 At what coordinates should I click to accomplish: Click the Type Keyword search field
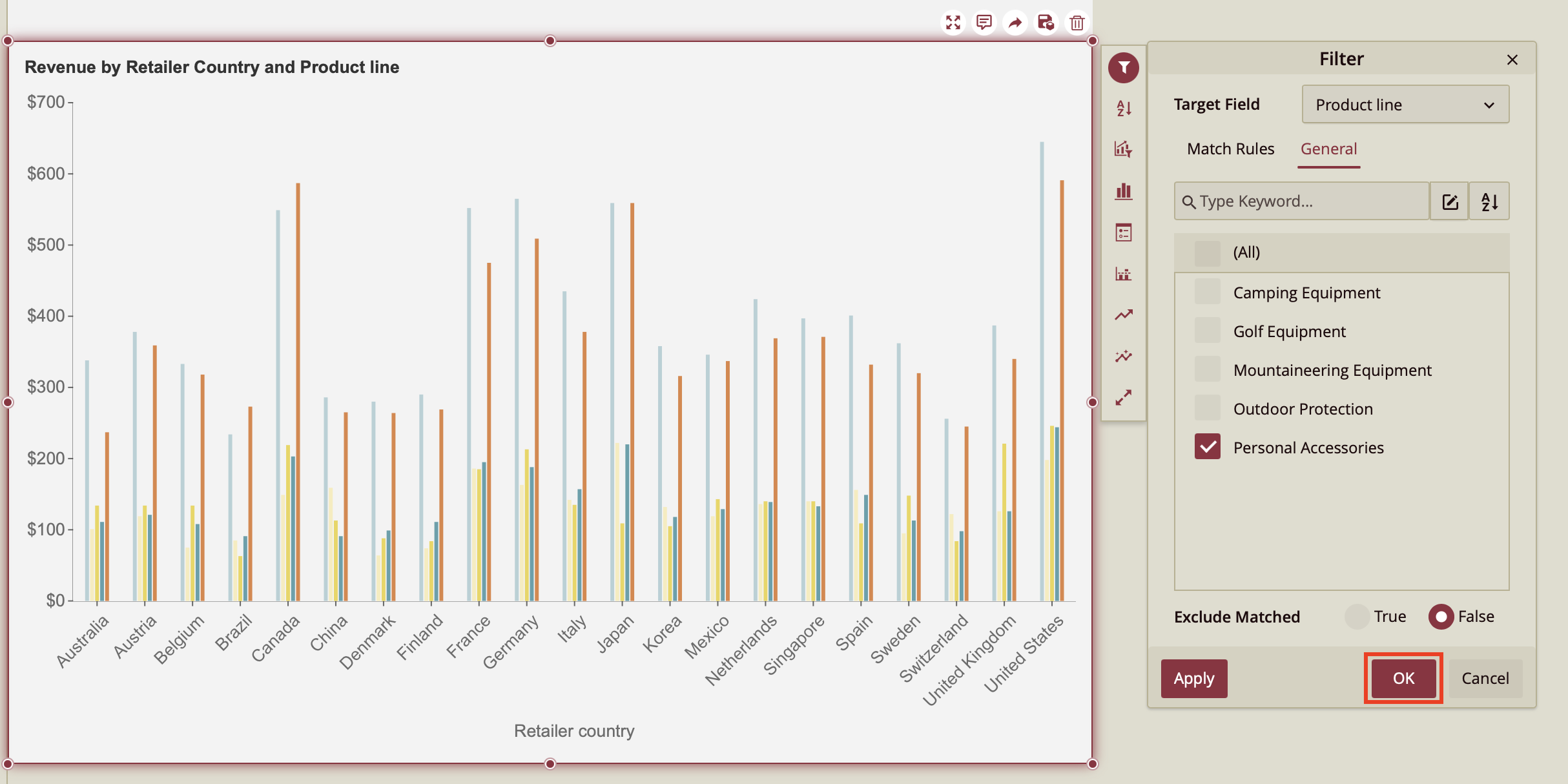[1301, 201]
